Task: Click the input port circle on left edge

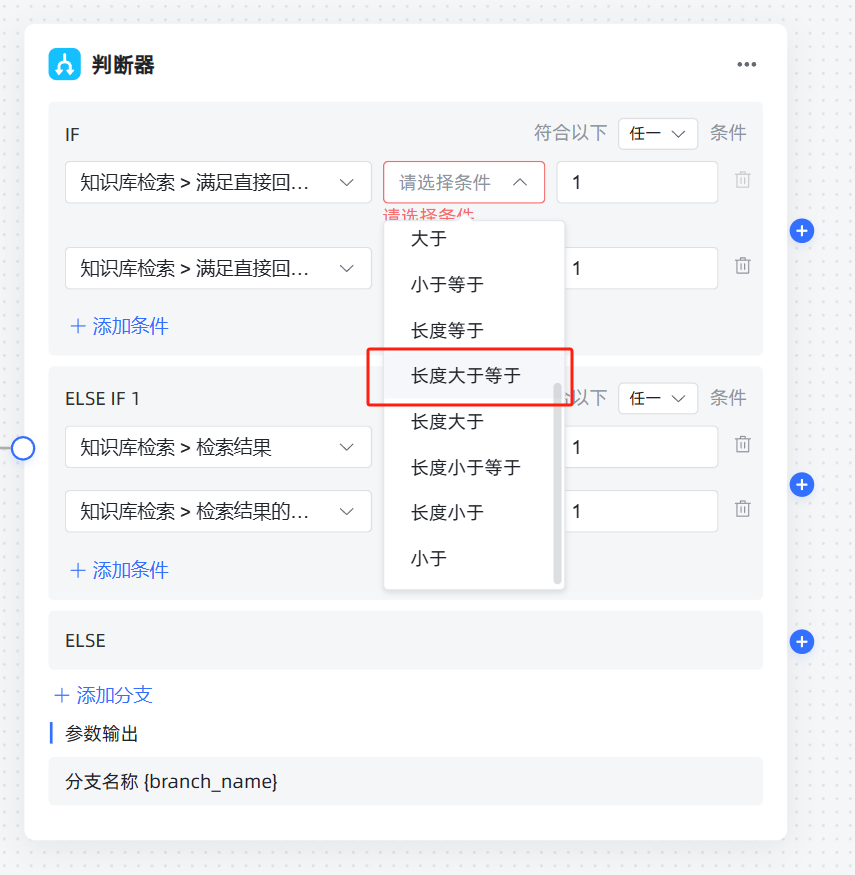Action: tap(23, 448)
